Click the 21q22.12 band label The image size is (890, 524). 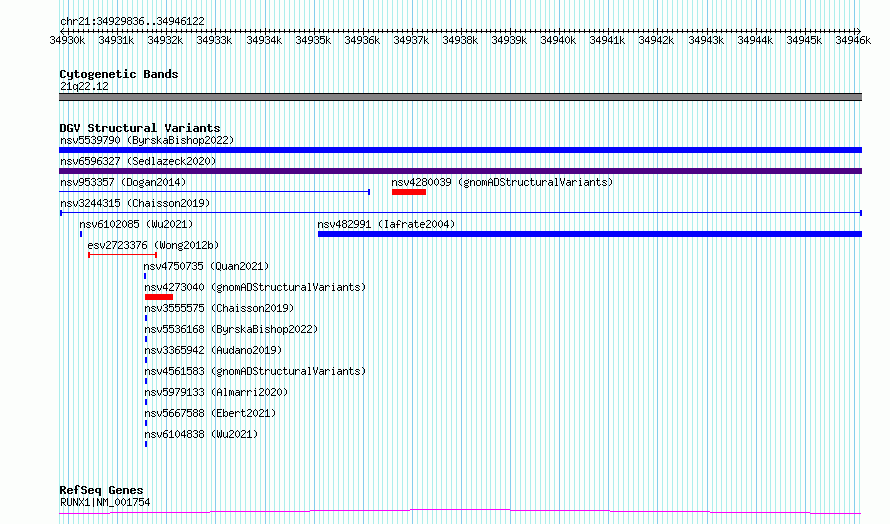[x=84, y=86]
